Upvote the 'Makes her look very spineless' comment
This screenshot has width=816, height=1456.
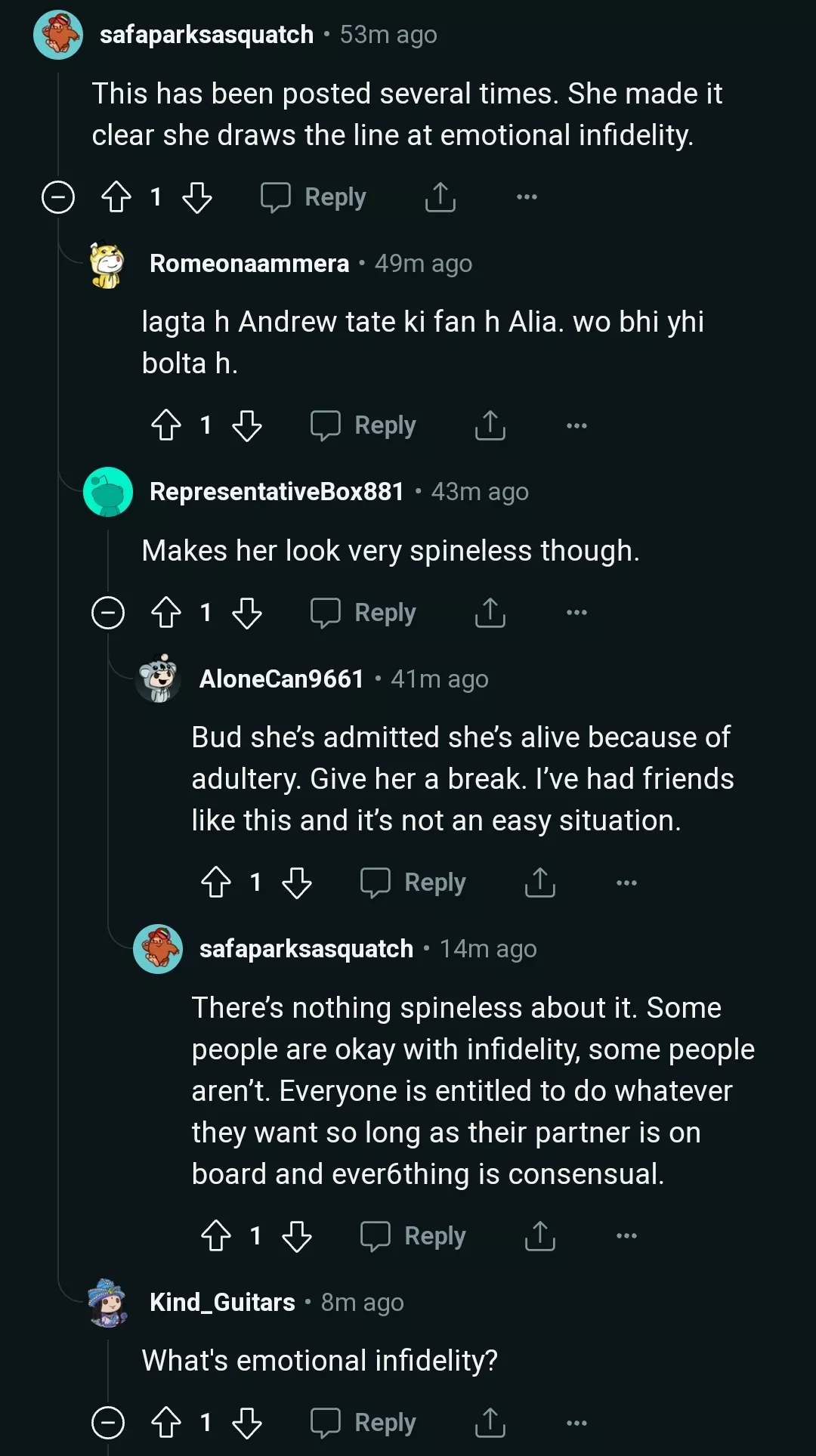166,613
